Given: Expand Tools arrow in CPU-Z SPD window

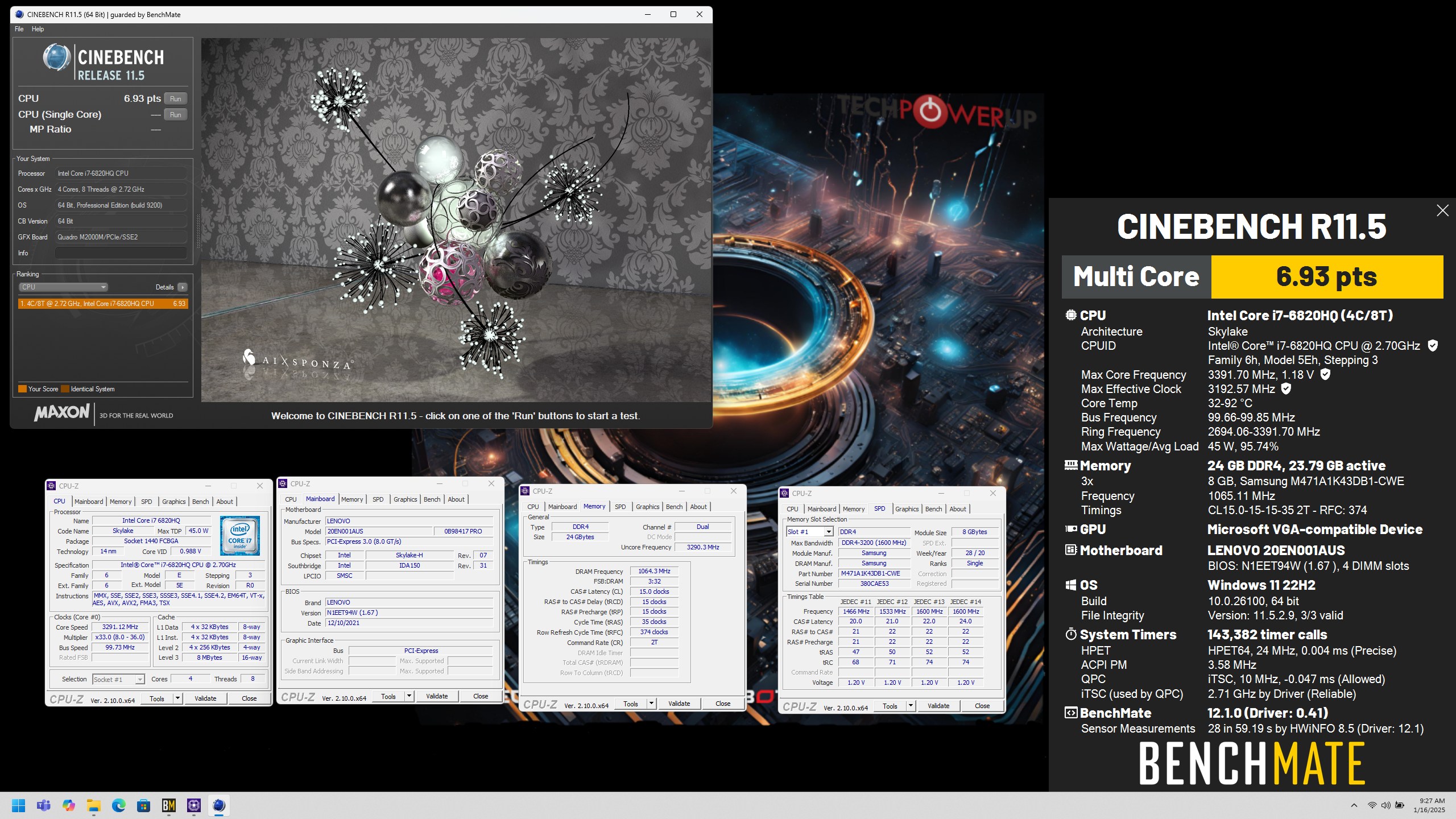Looking at the screenshot, I should [x=911, y=706].
